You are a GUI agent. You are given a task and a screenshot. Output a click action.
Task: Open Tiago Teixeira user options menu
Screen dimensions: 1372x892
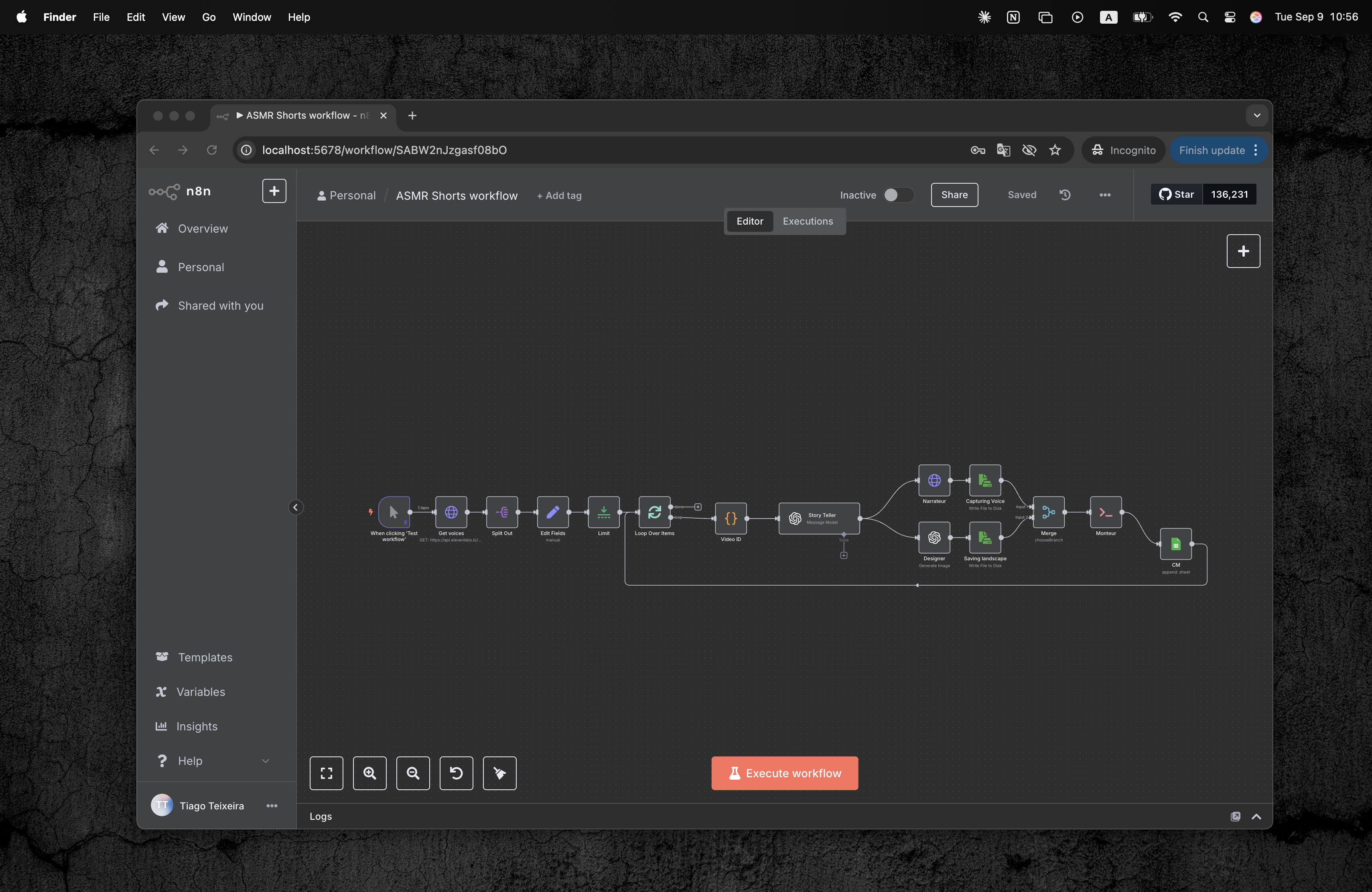(x=272, y=805)
